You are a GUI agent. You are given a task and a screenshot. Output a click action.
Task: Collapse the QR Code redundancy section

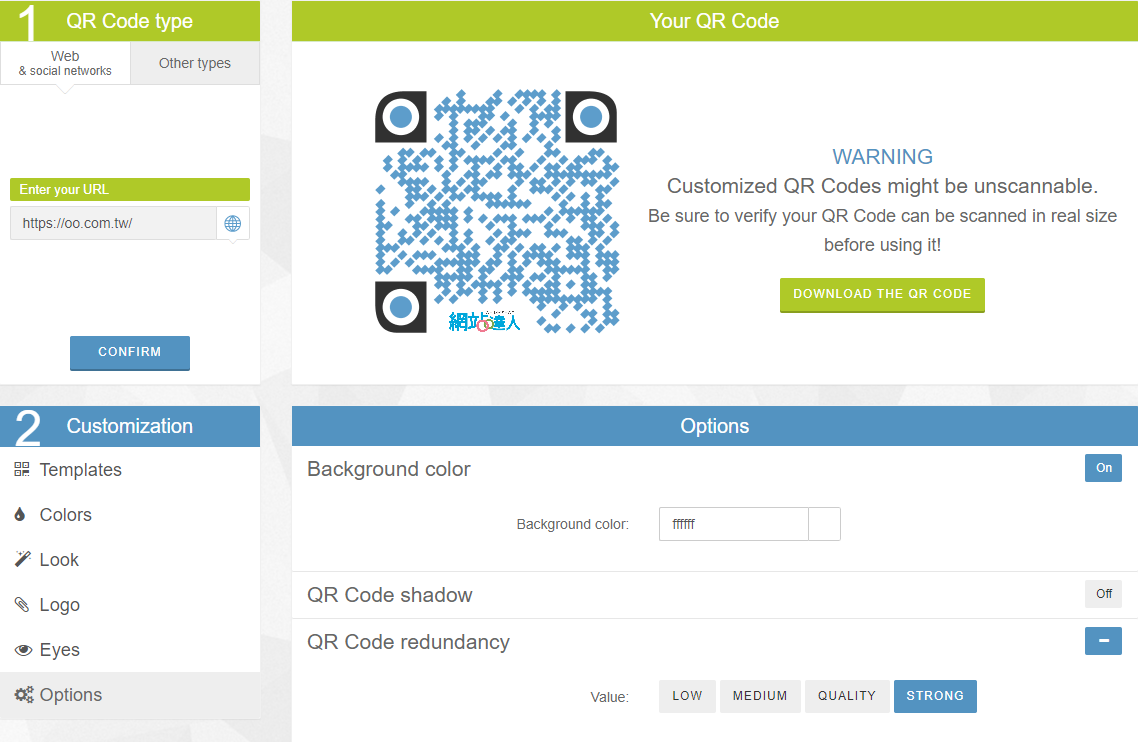1103,641
